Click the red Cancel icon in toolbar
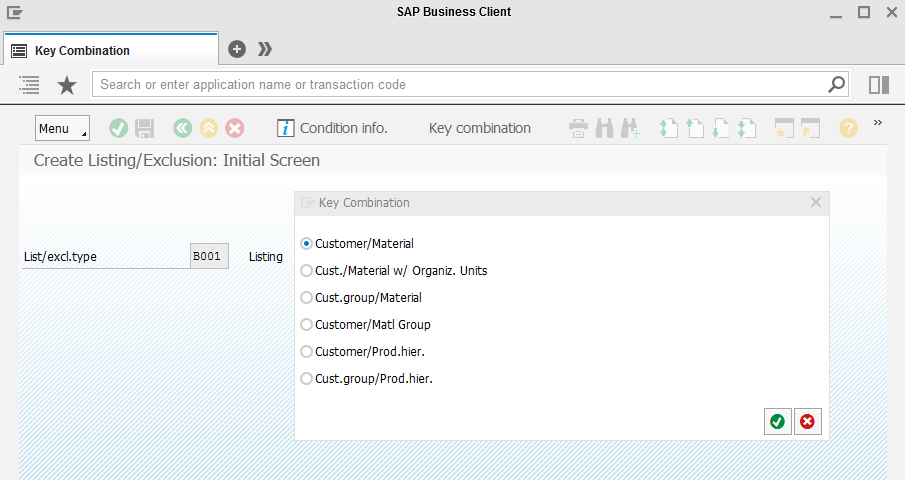The image size is (905, 480). [234, 128]
